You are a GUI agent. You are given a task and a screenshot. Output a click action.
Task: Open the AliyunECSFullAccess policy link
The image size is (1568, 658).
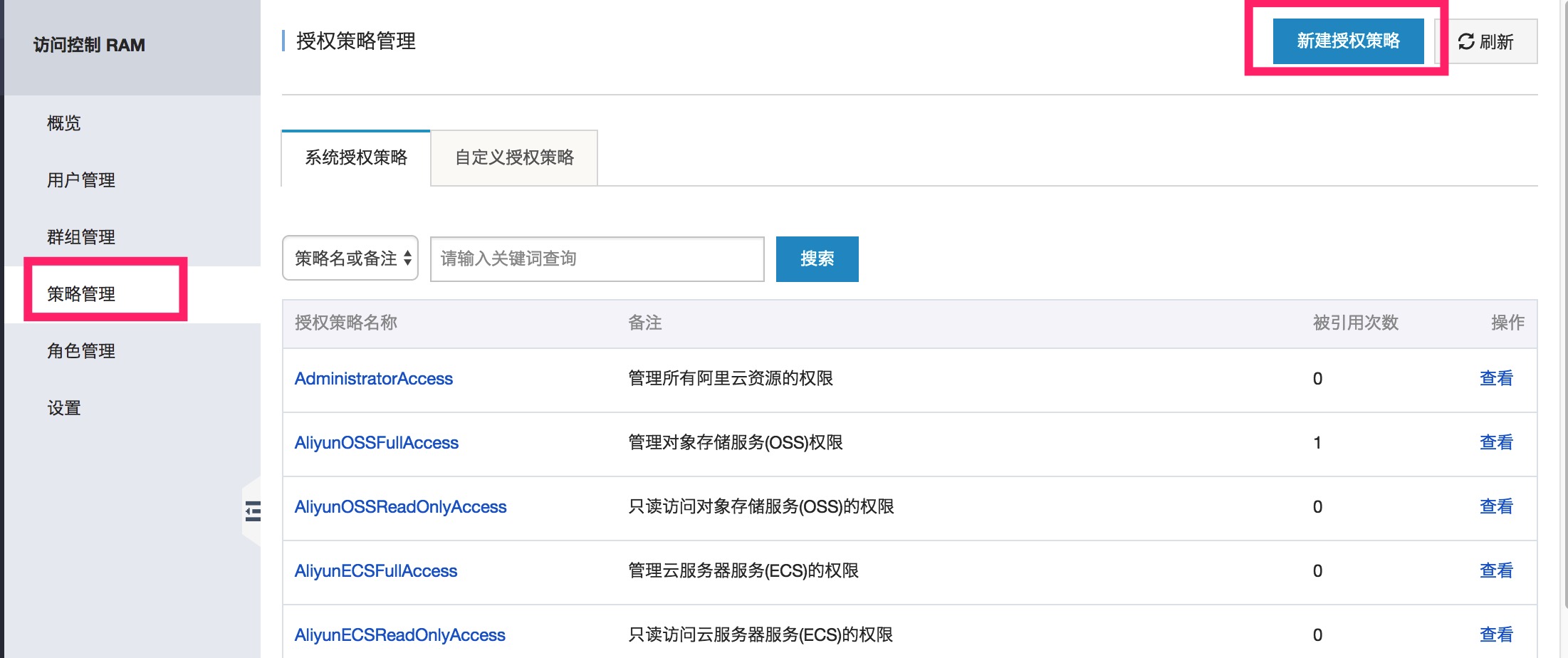(376, 571)
